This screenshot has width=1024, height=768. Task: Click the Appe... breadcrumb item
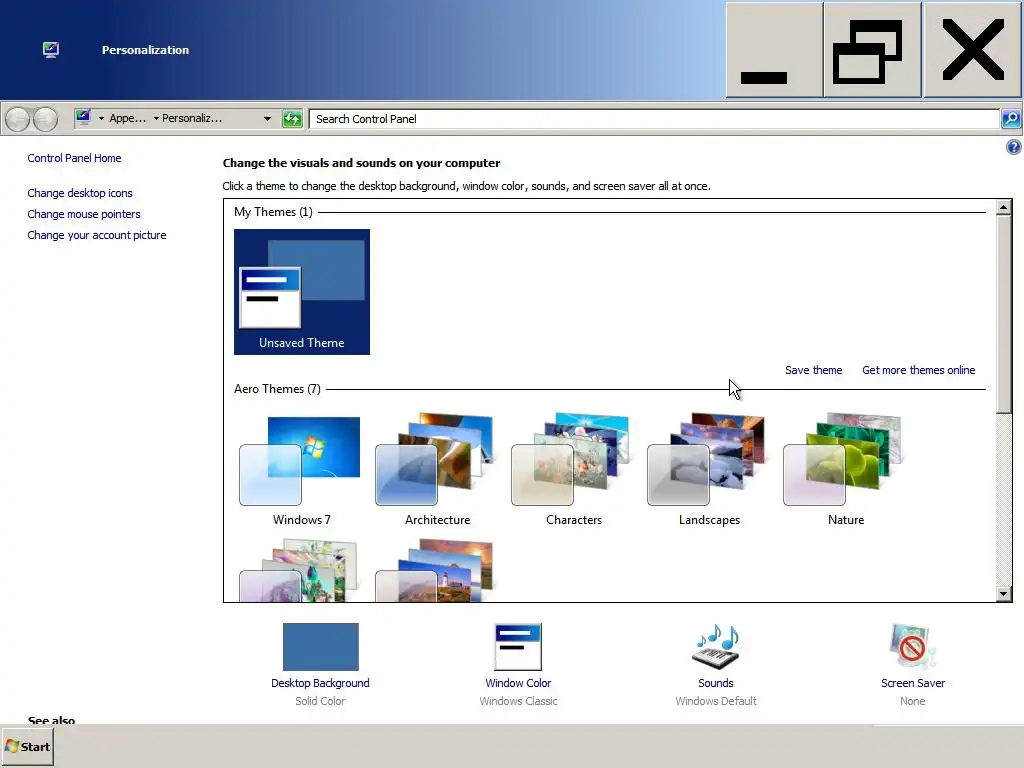pos(127,118)
